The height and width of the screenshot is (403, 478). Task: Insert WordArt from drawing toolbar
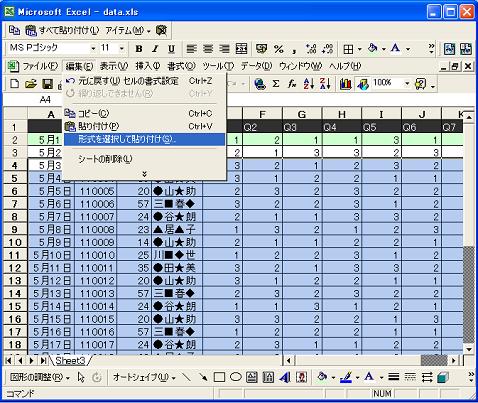pyautogui.click(x=285, y=377)
